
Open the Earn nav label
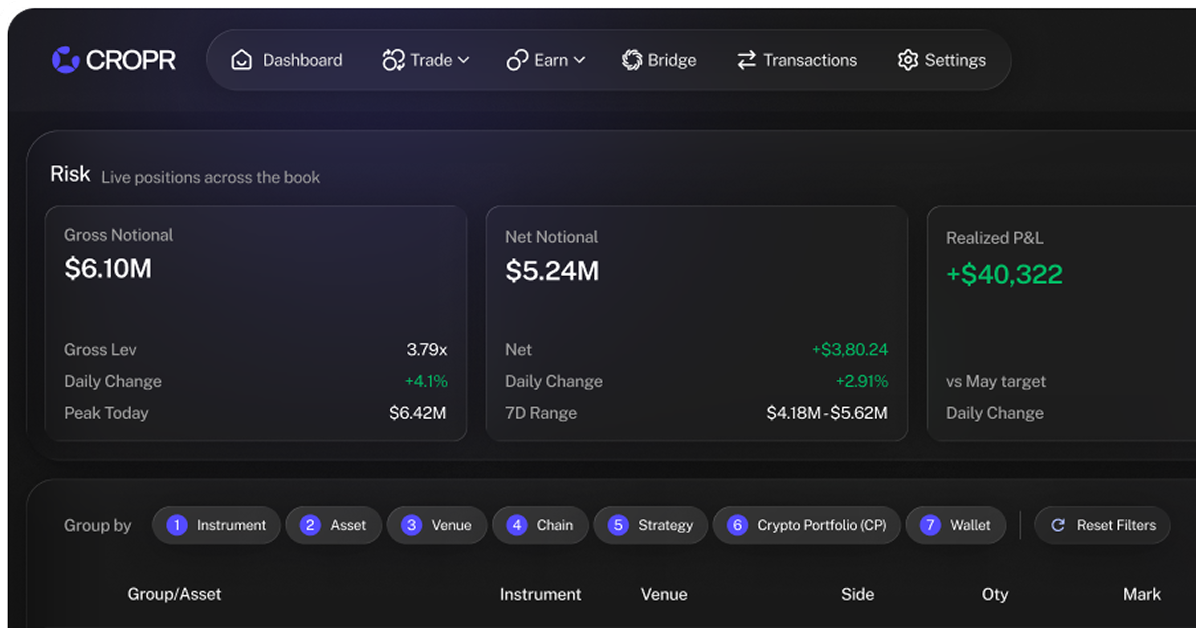[x=551, y=60]
